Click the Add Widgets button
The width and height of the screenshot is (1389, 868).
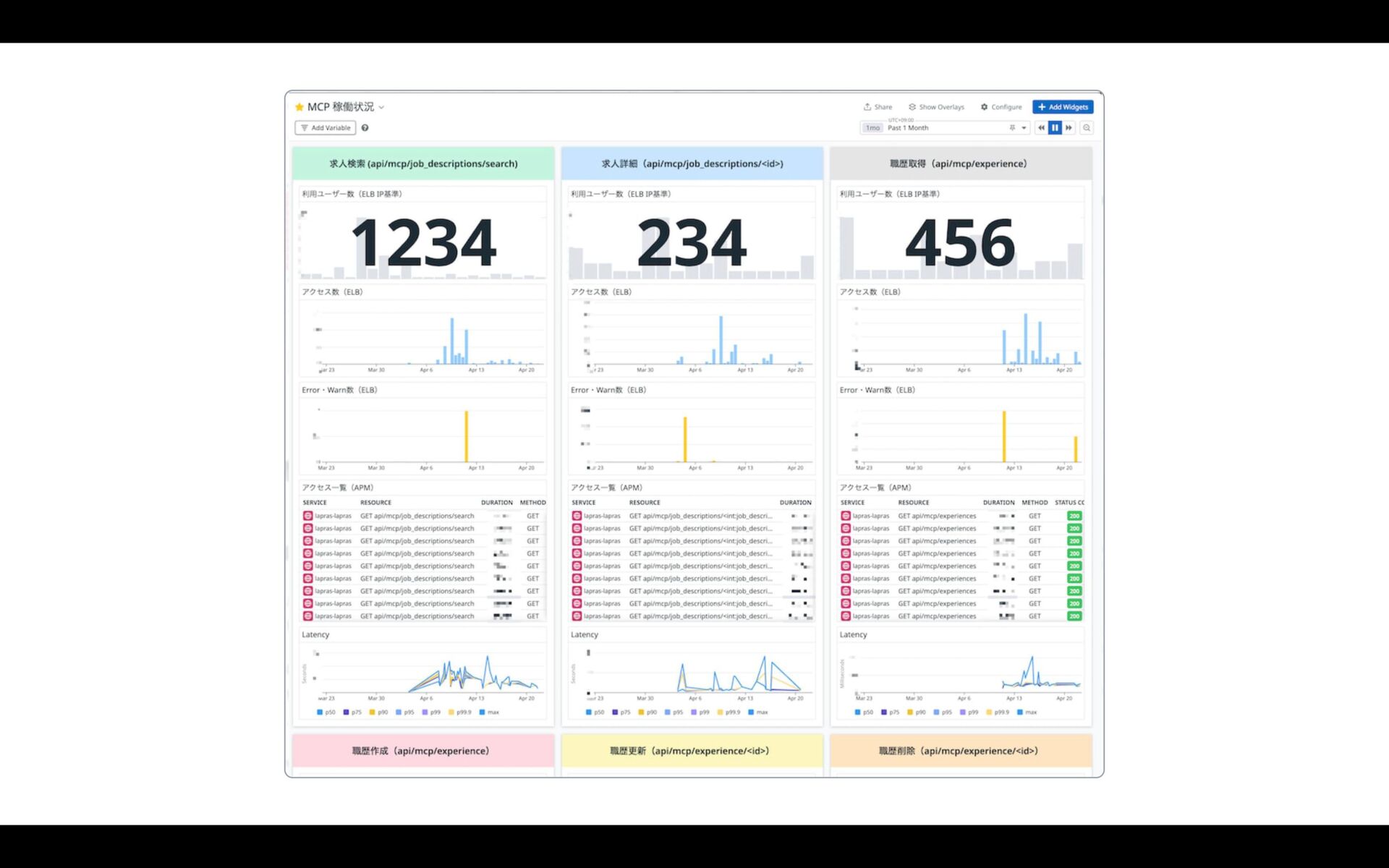coord(1062,107)
